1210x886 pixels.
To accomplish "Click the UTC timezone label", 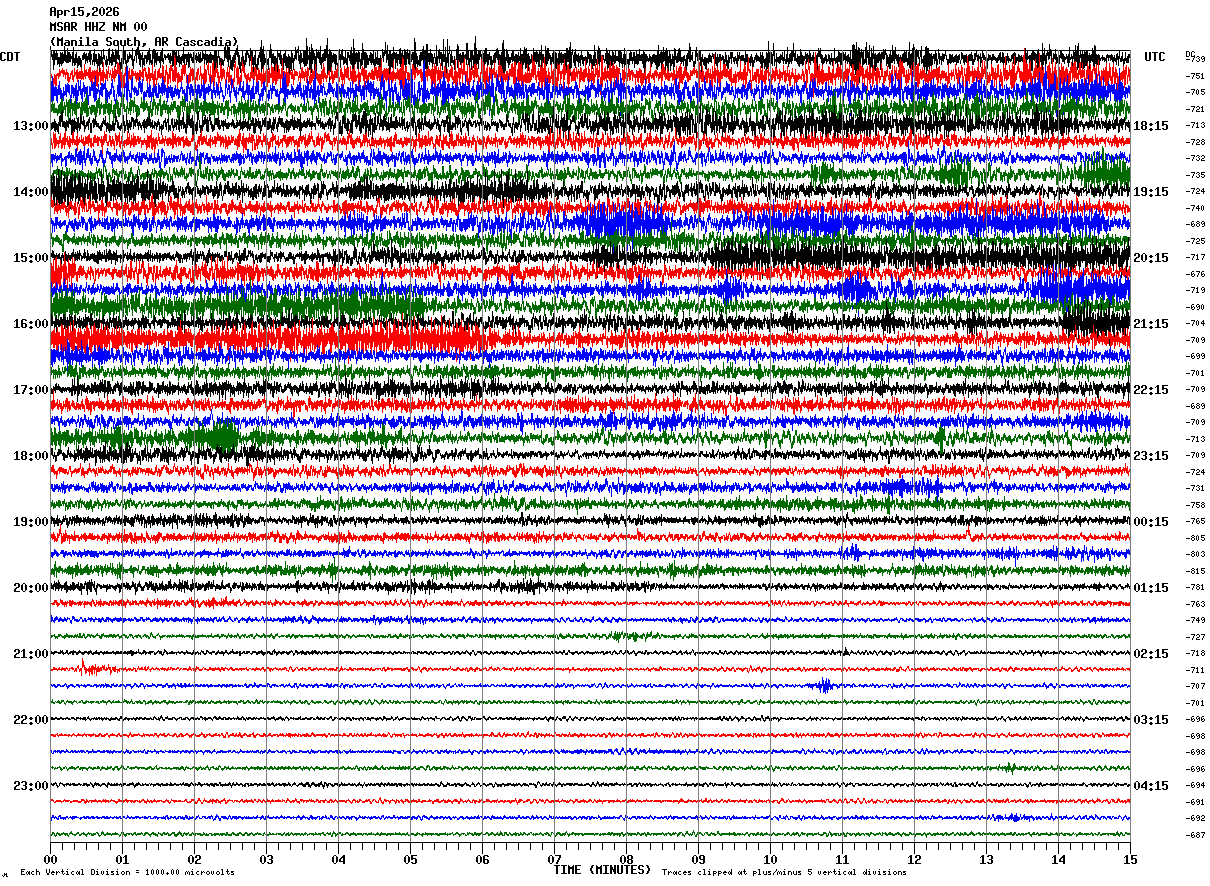I will pyautogui.click(x=1155, y=57).
